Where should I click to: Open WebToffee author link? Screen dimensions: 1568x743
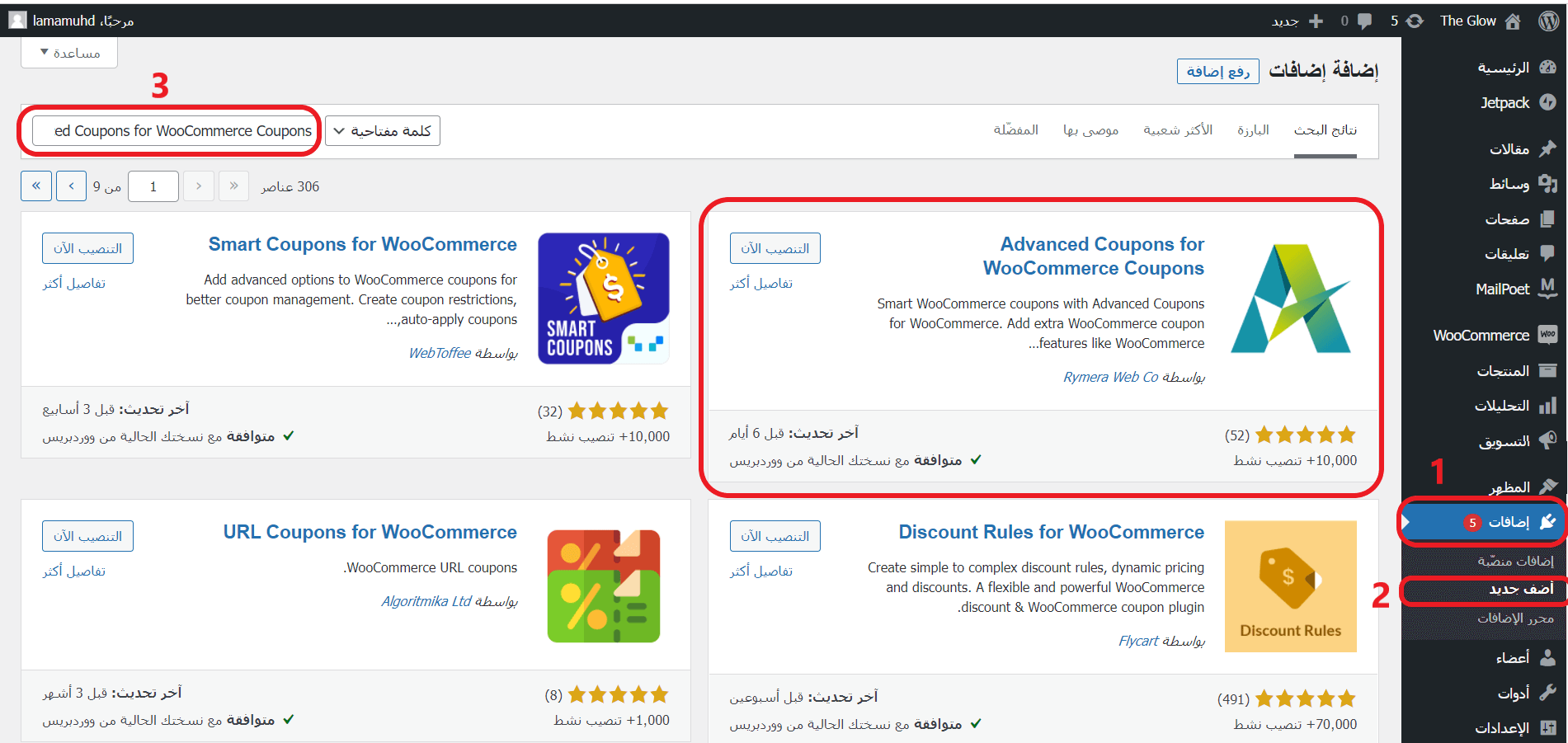tap(440, 353)
